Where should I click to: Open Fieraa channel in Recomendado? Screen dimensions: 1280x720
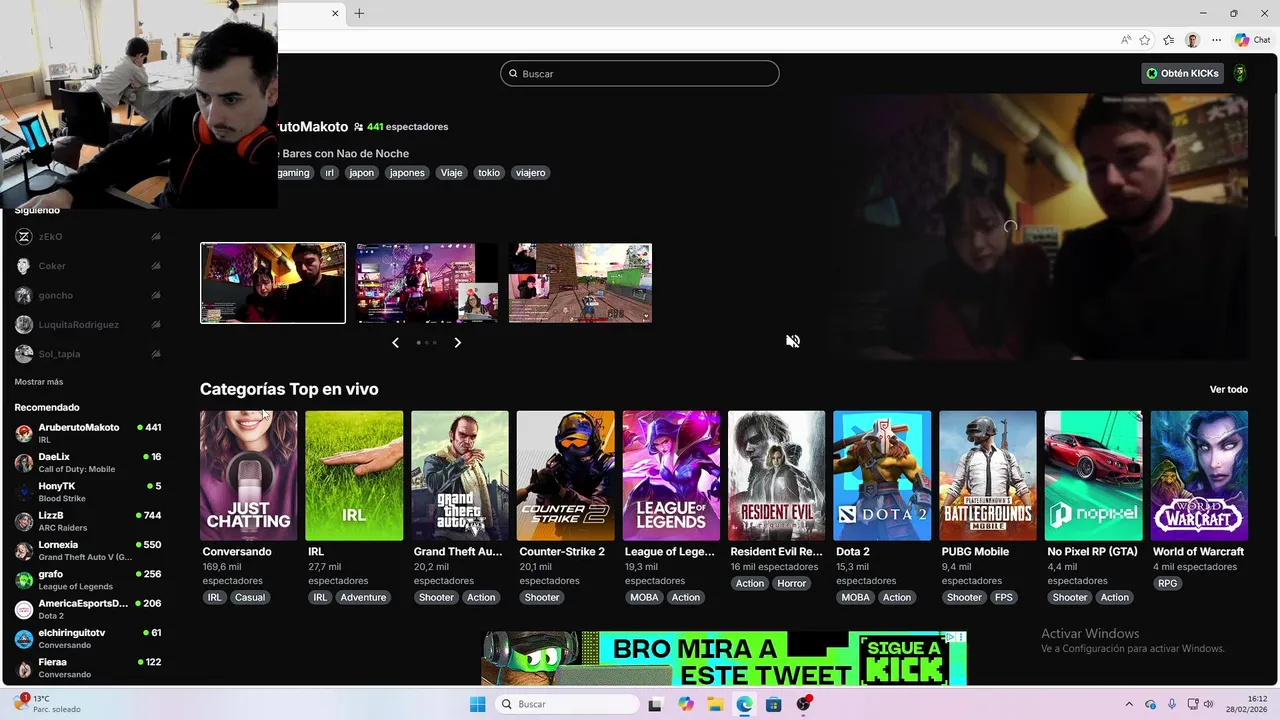tap(88, 668)
